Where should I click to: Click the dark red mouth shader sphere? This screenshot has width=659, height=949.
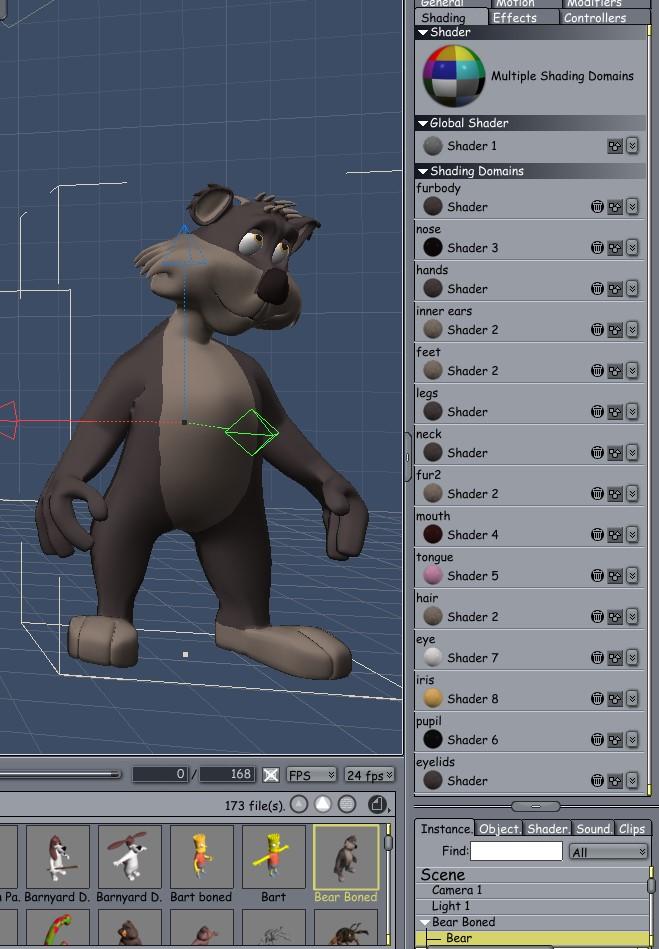(x=433, y=535)
